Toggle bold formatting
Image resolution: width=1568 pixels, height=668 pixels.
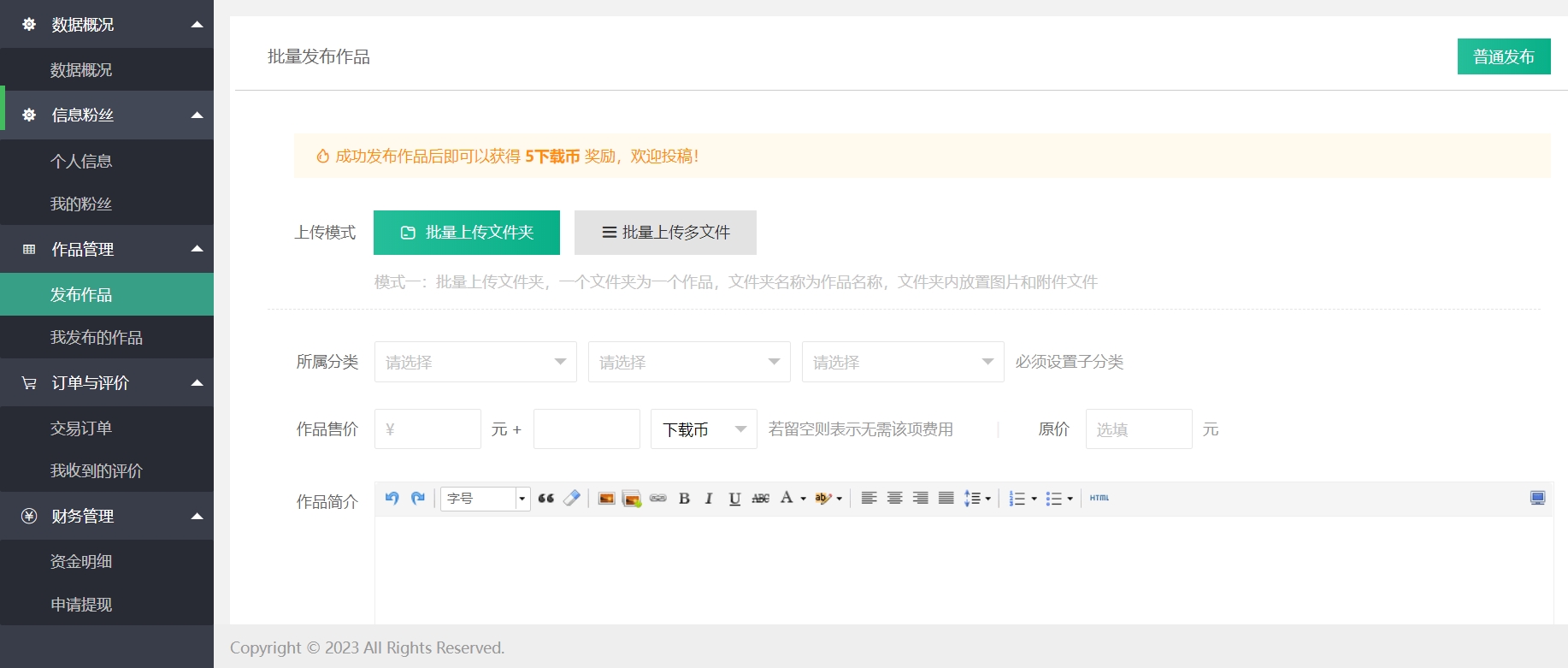point(684,498)
